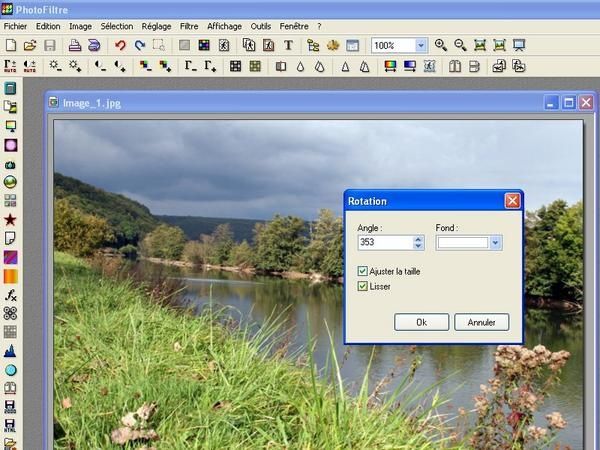The width and height of the screenshot is (600, 450).
Task: Increase saturation with colored squares plus icon
Action: (165, 66)
